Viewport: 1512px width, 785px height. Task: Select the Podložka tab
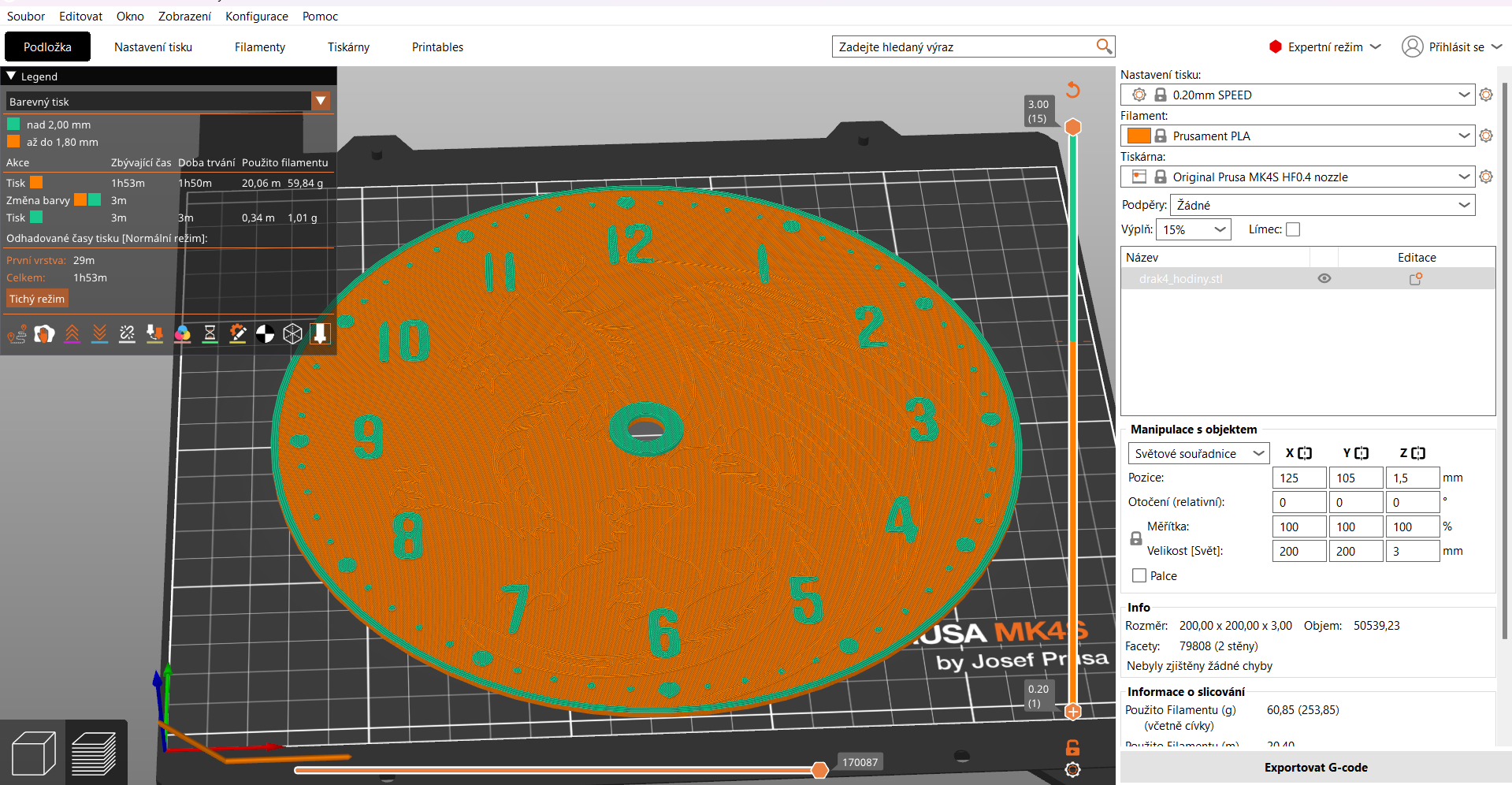coord(47,47)
